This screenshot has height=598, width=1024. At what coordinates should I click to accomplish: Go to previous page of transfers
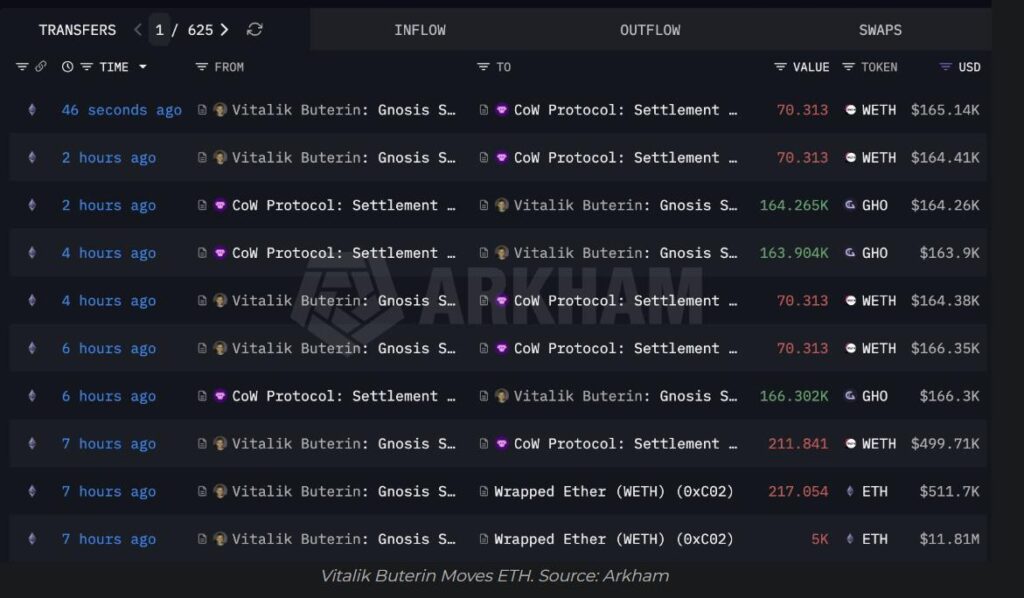pos(138,30)
